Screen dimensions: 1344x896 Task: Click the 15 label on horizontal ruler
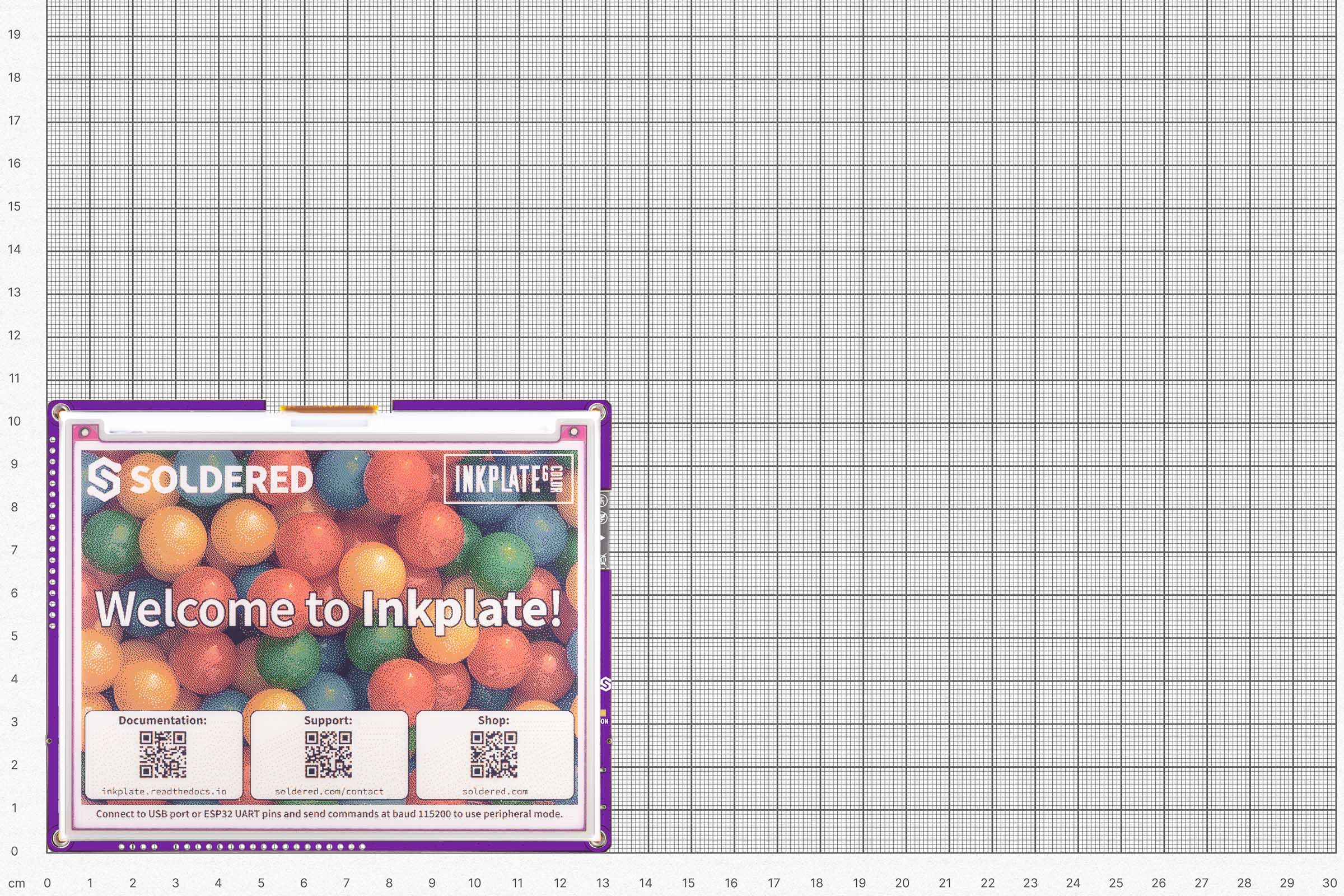pyautogui.click(x=688, y=883)
